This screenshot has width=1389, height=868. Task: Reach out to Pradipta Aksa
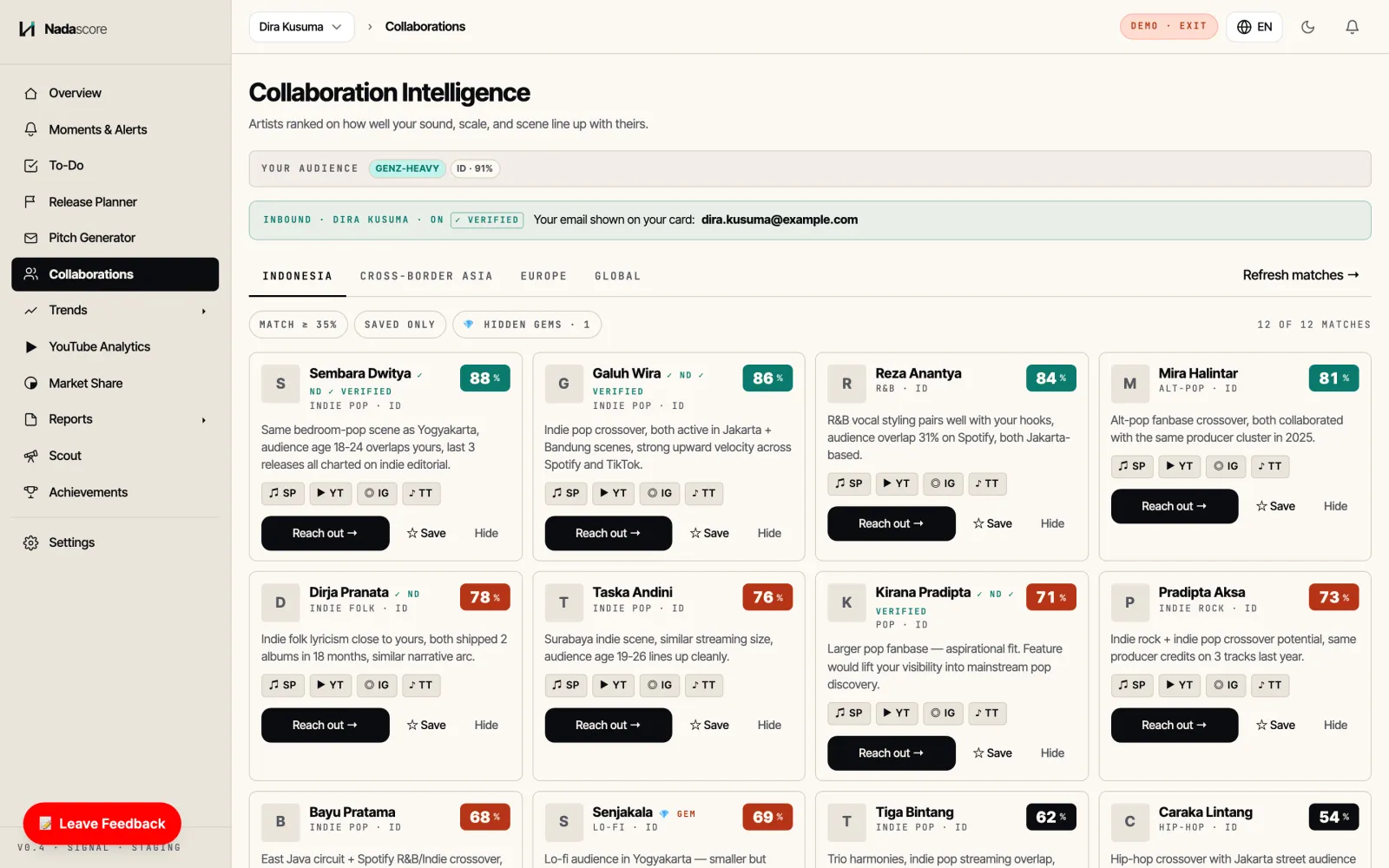(x=1174, y=725)
